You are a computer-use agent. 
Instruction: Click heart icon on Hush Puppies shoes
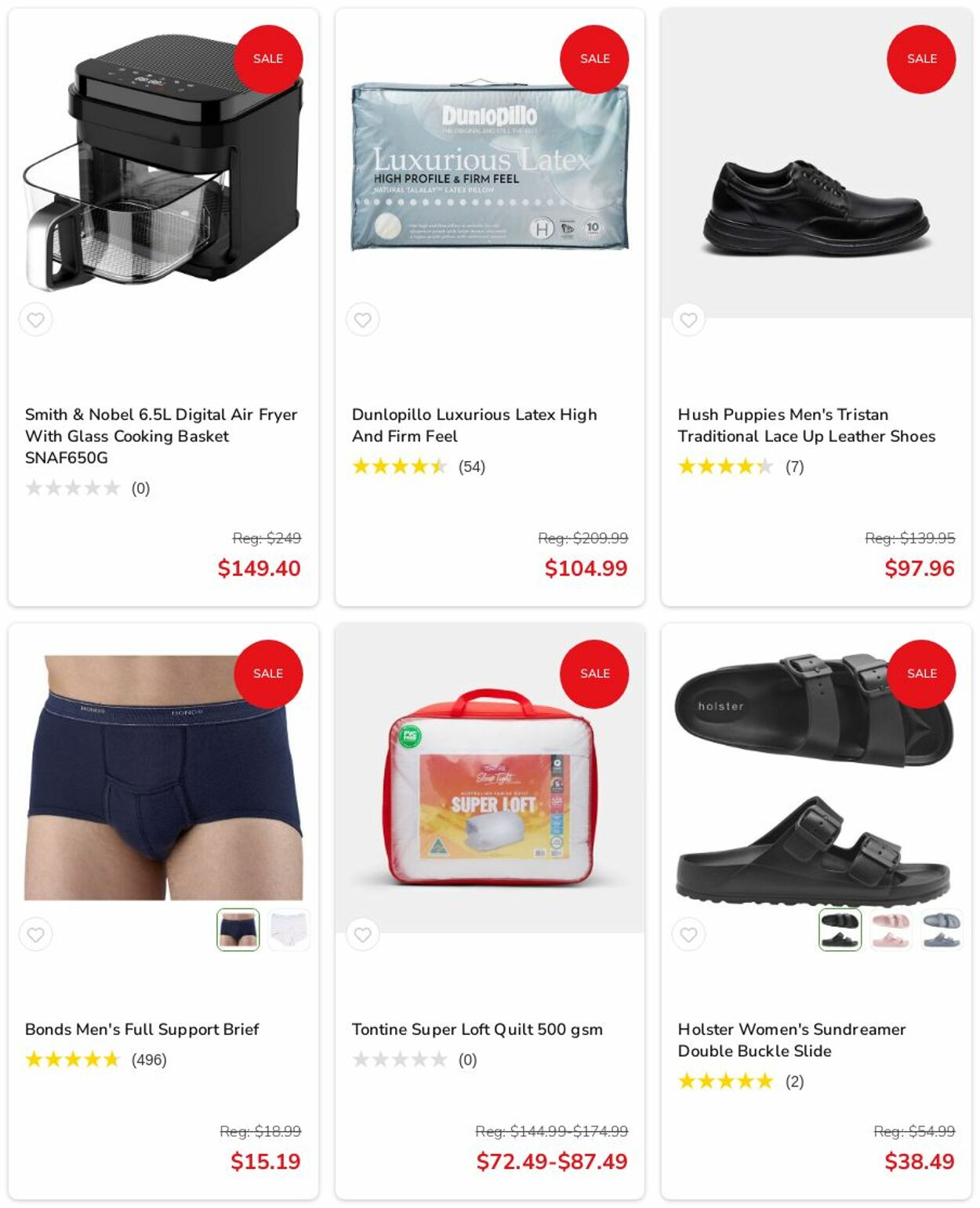click(688, 320)
